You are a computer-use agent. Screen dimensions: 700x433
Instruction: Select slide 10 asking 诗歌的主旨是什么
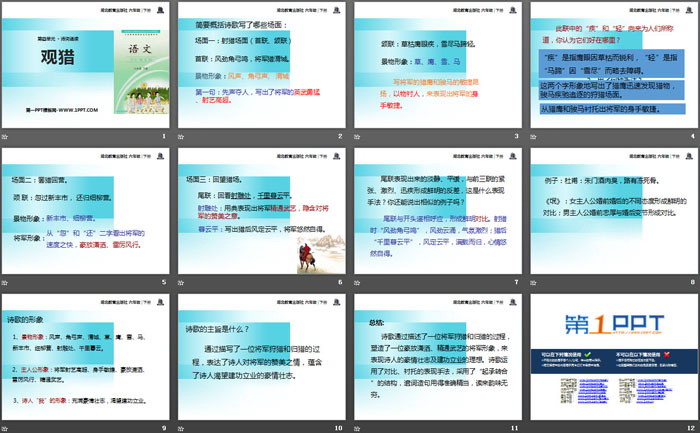pyautogui.click(x=262, y=357)
